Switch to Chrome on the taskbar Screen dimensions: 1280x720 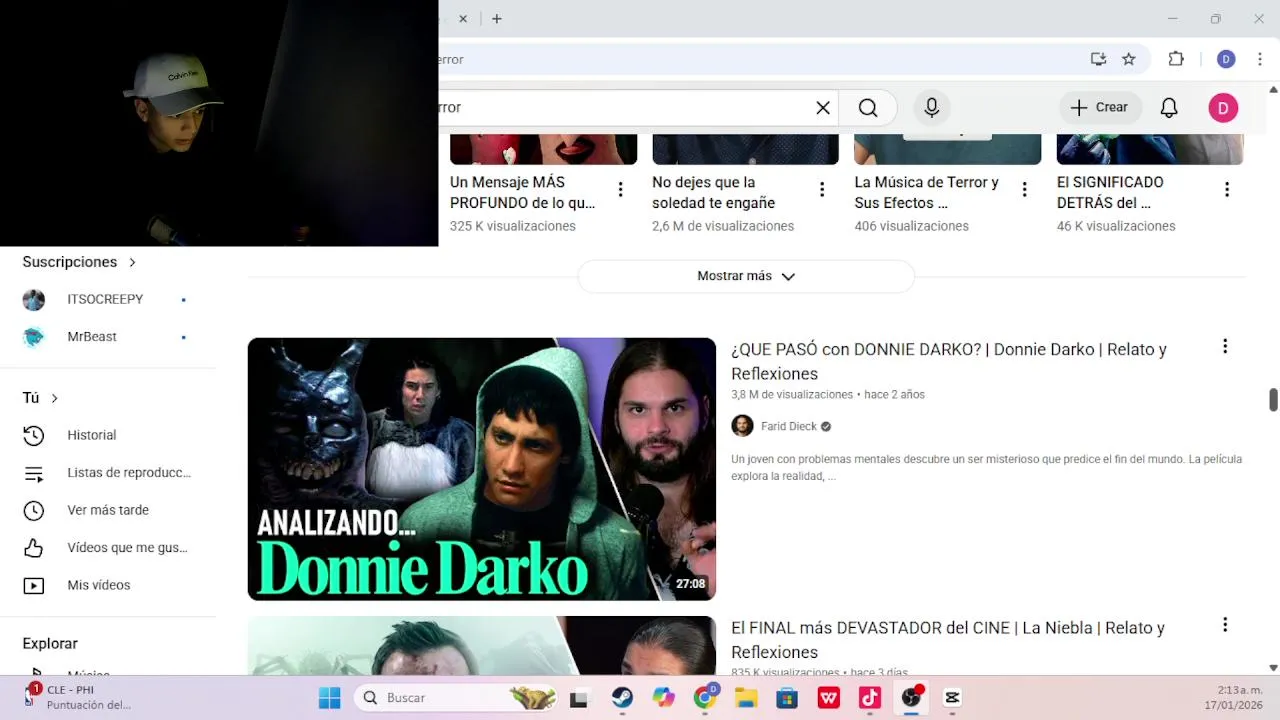[706, 698]
